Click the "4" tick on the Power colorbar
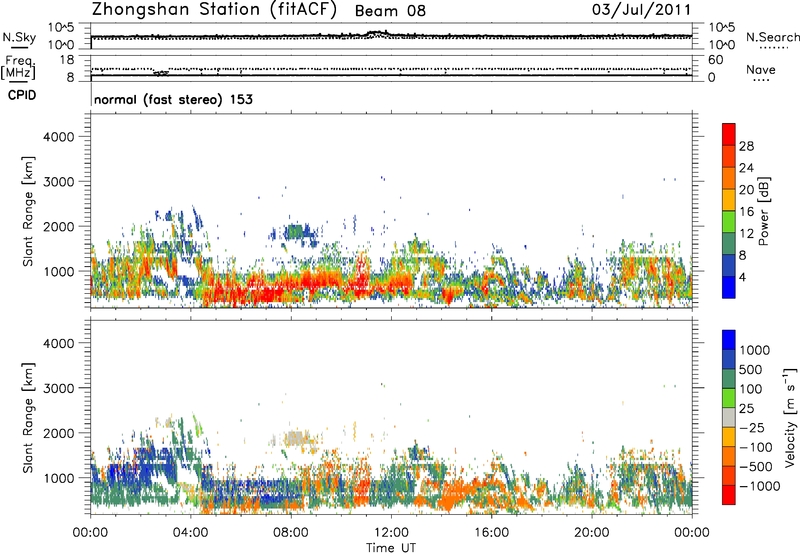 [x=743, y=278]
